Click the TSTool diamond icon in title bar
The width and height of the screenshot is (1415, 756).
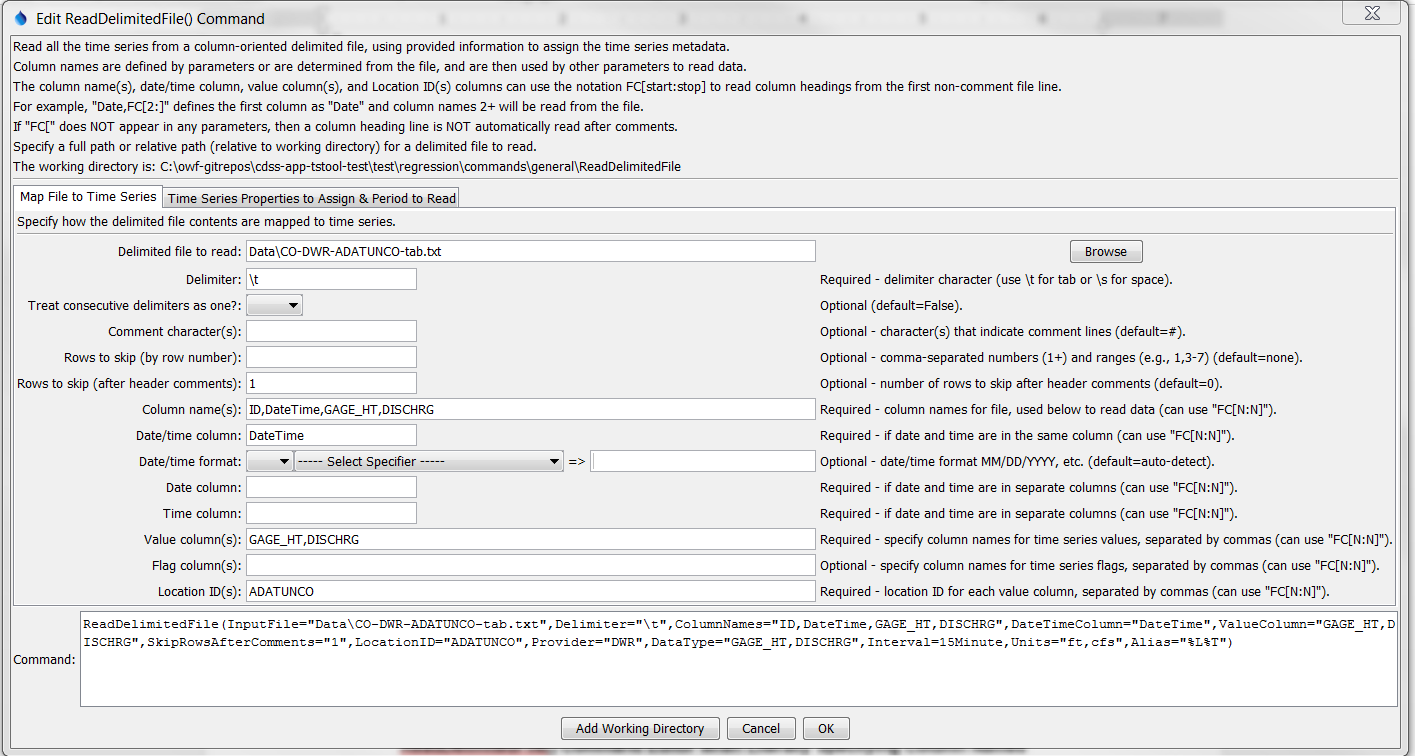[18, 13]
